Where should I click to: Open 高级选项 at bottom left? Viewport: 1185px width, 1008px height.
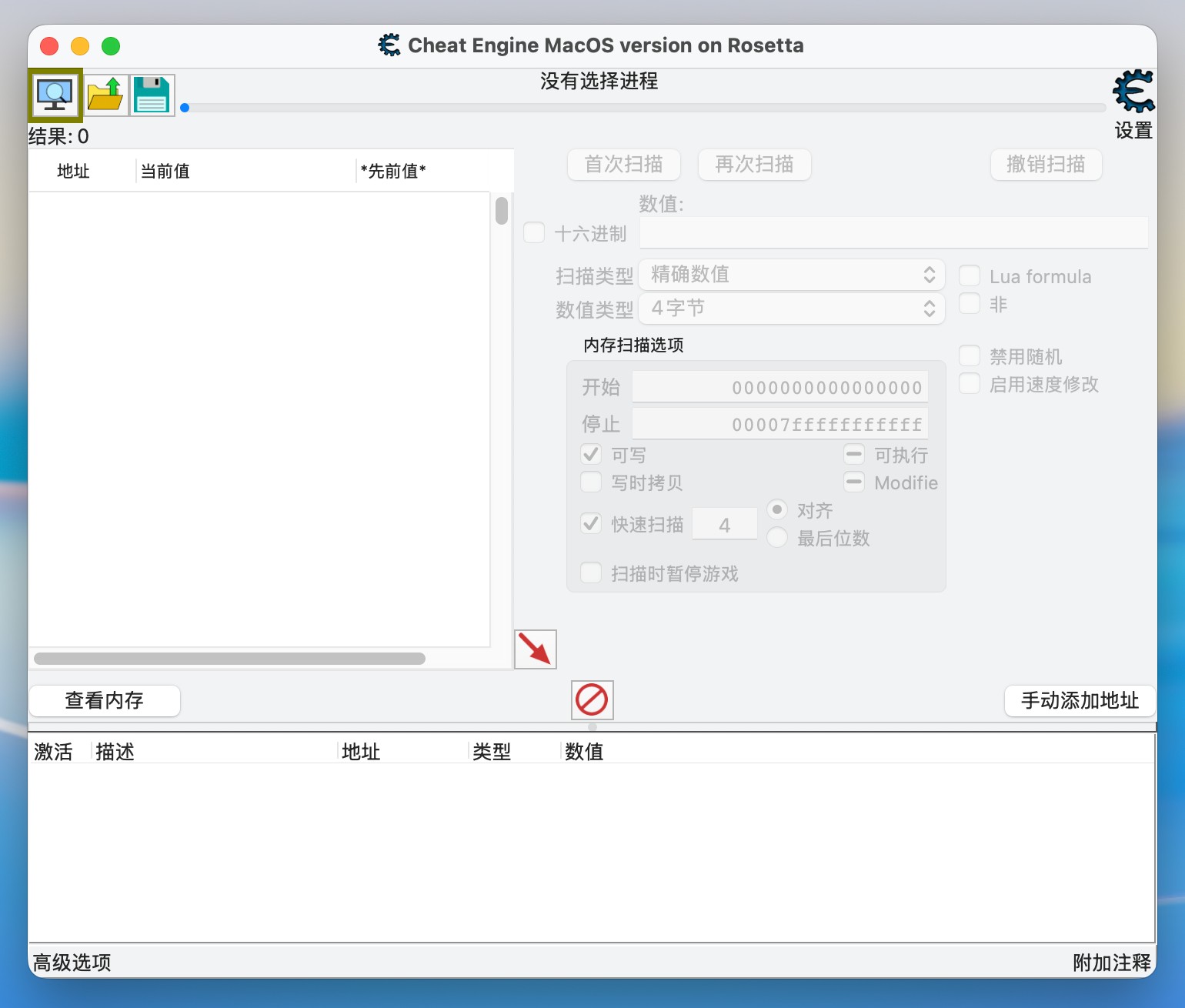tap(72, 963)
